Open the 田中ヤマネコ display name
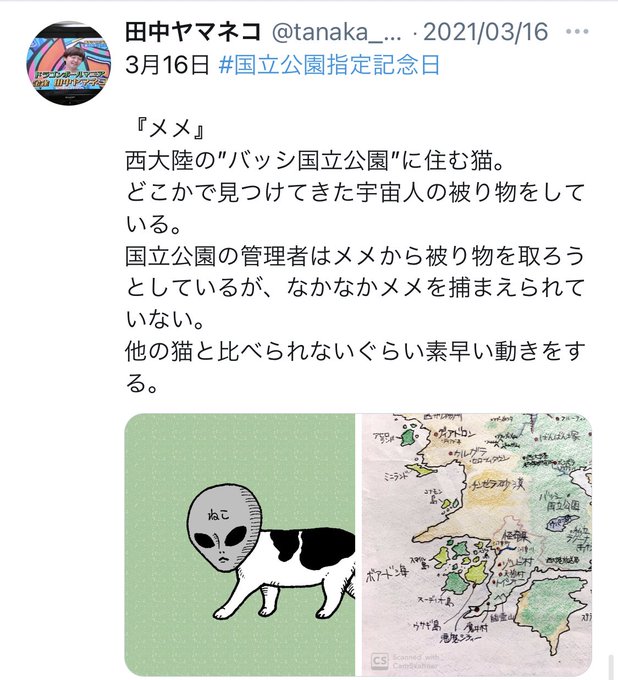 pos(193,32)
